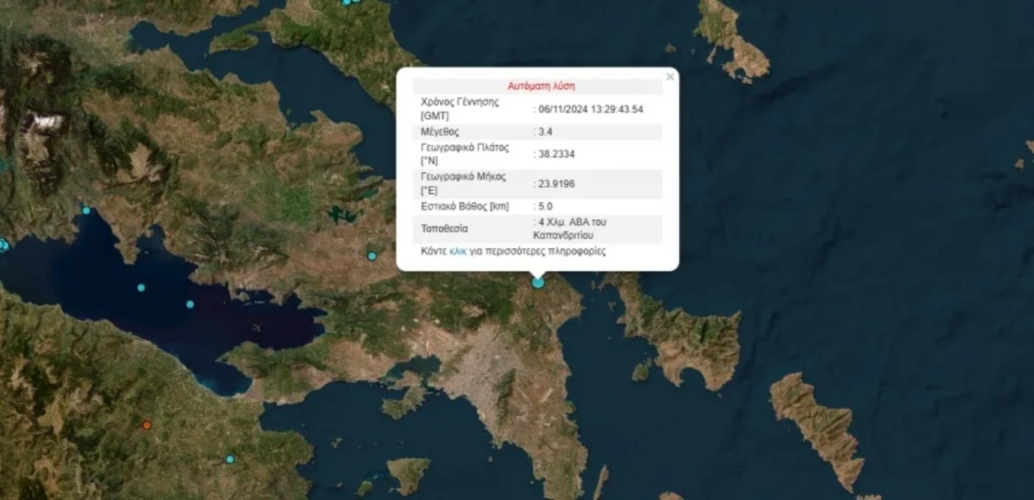Click the longitude value 23.9196
This screenshot has height=500, width=1034.
click(x=556, y=184)
